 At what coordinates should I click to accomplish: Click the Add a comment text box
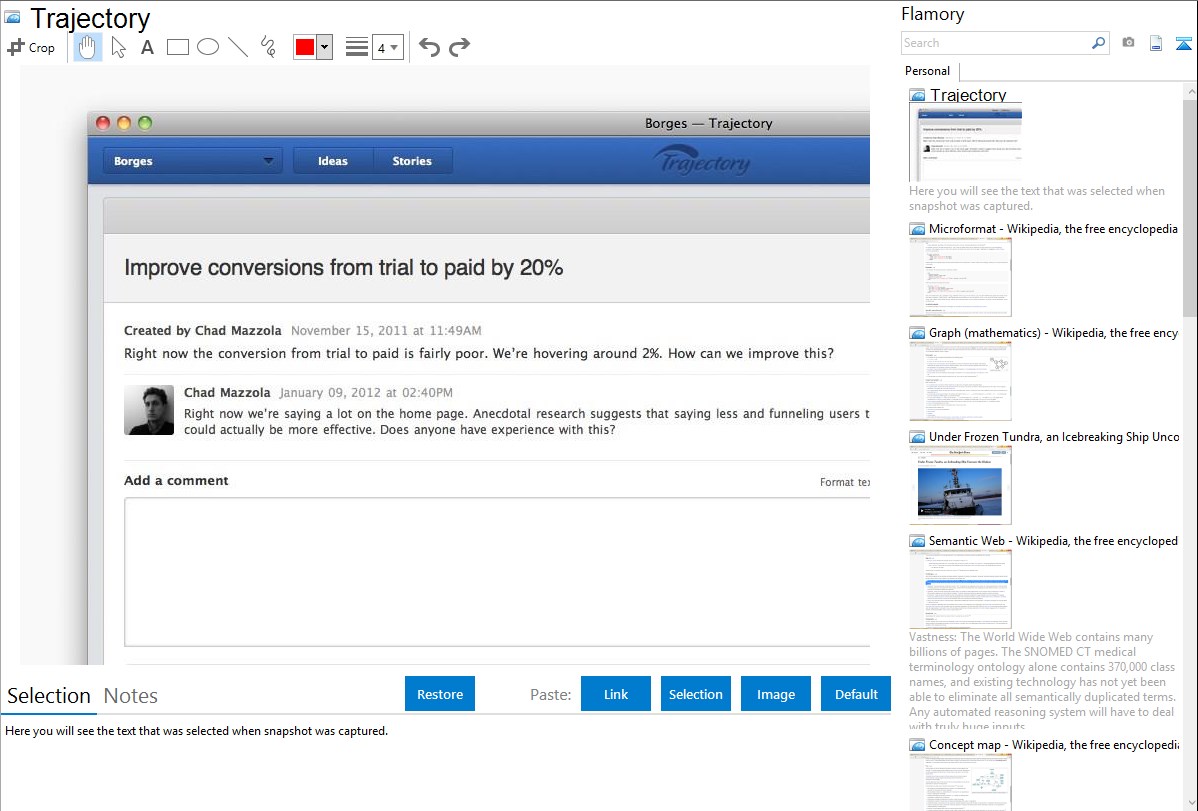point(497,572)
